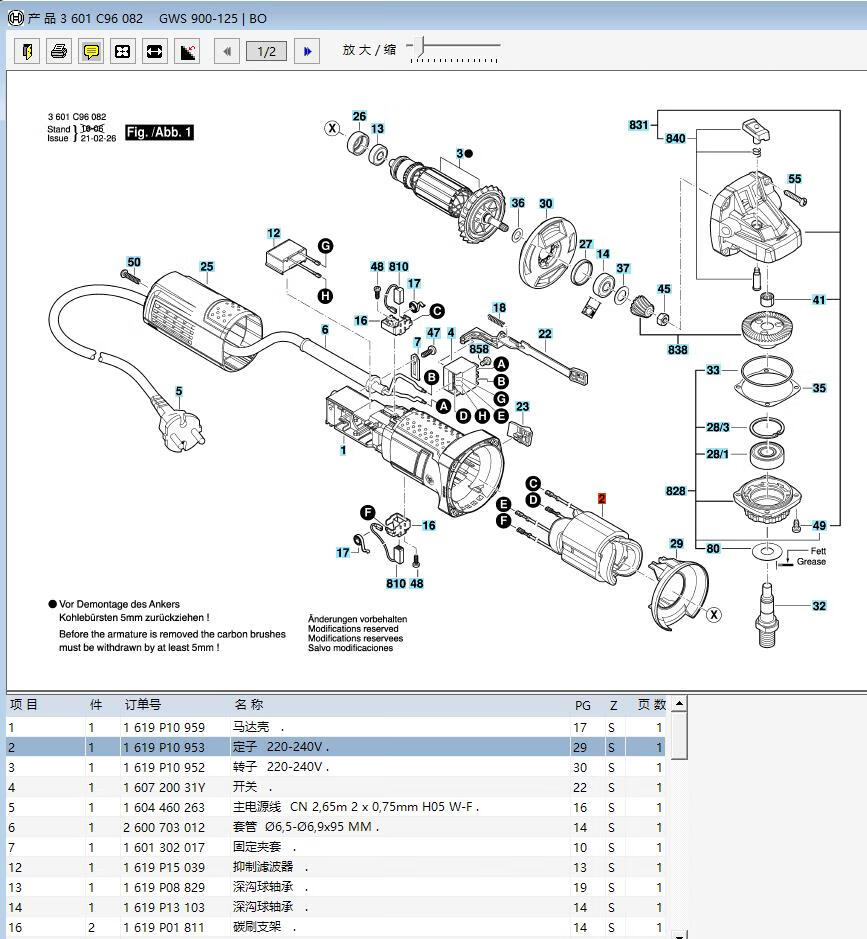Select highlighted red part label 2
Viewport: 867px width, 939px height.
pyautogui.click(x=602, y=498)
